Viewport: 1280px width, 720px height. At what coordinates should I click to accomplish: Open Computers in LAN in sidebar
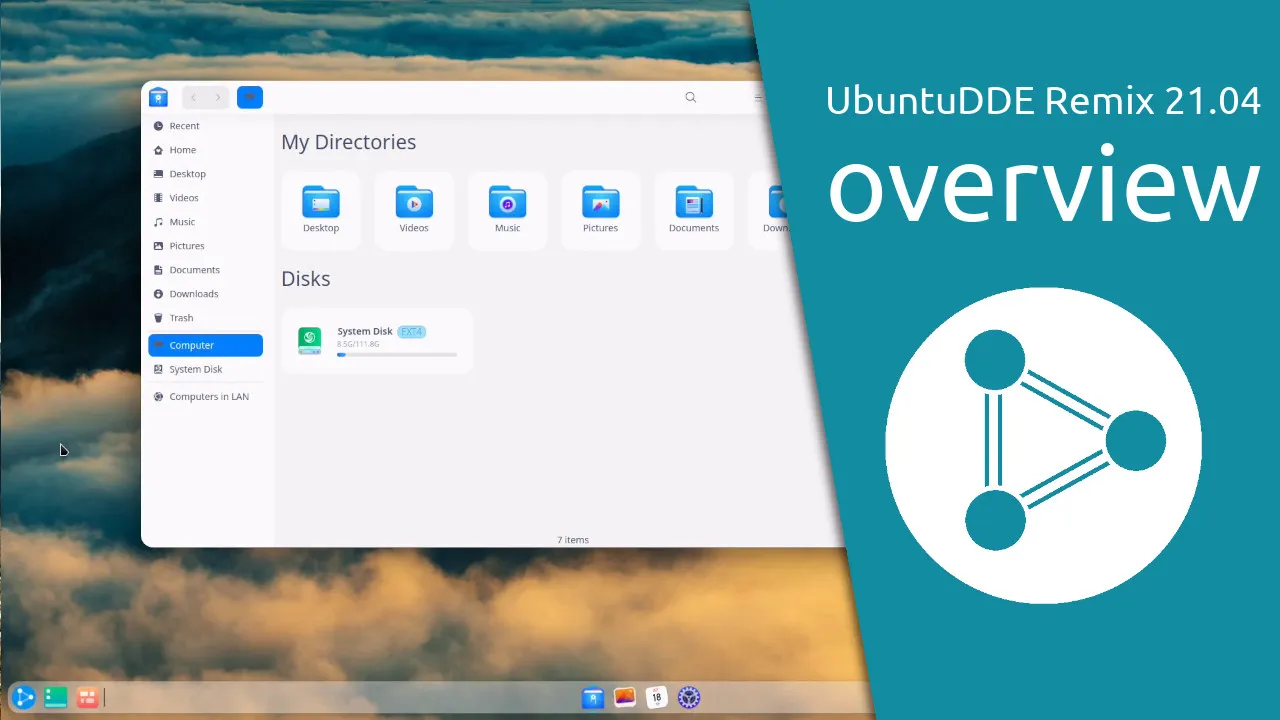[x=206, y=397]
